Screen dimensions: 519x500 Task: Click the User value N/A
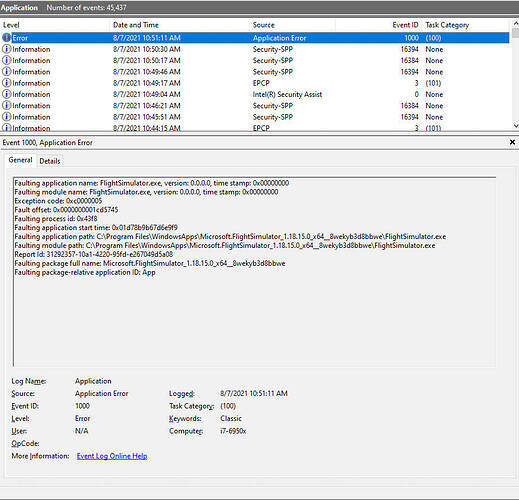click(x=81, y=431)
